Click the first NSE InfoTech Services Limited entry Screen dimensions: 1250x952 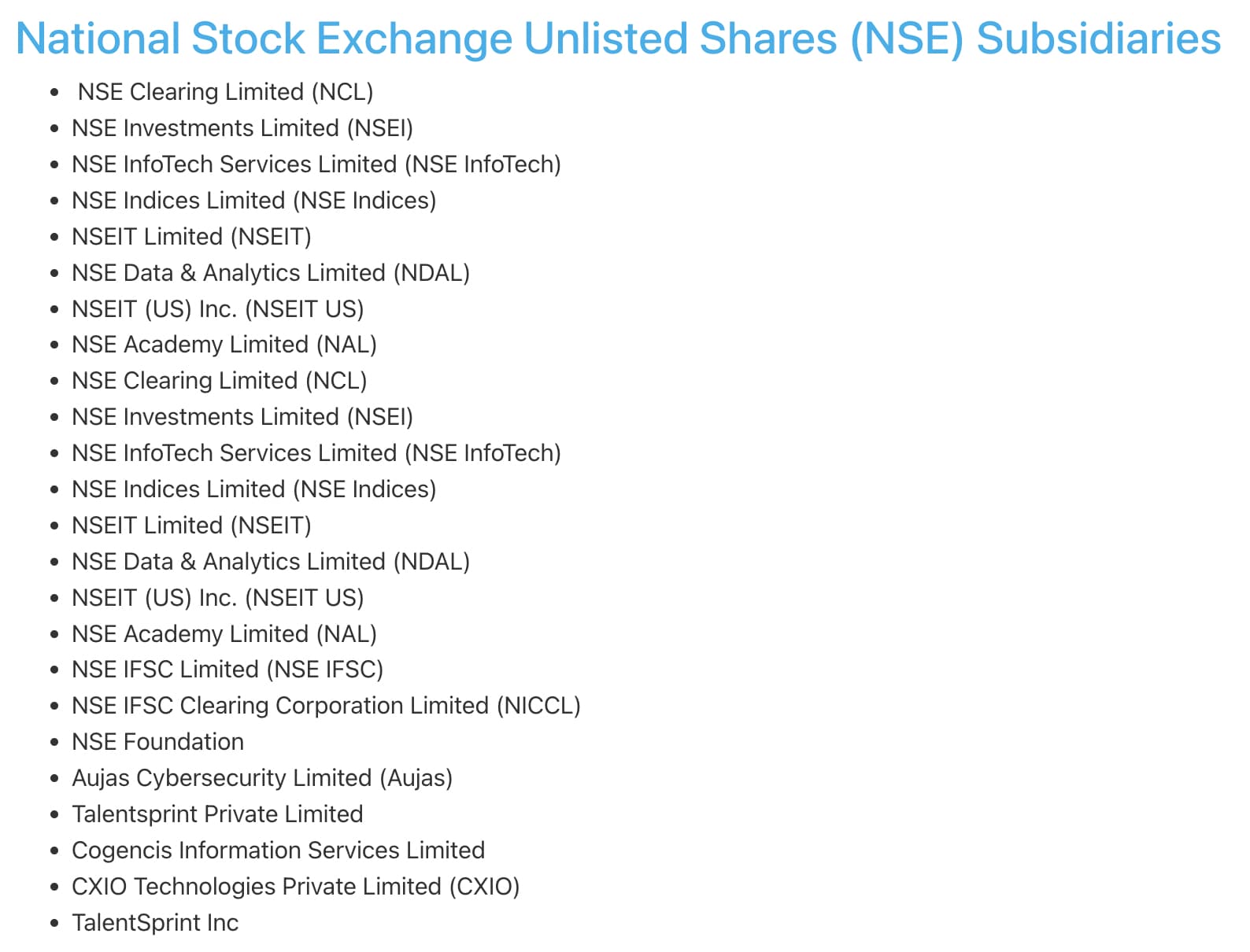pyautogui.click(x=316, y=164)
